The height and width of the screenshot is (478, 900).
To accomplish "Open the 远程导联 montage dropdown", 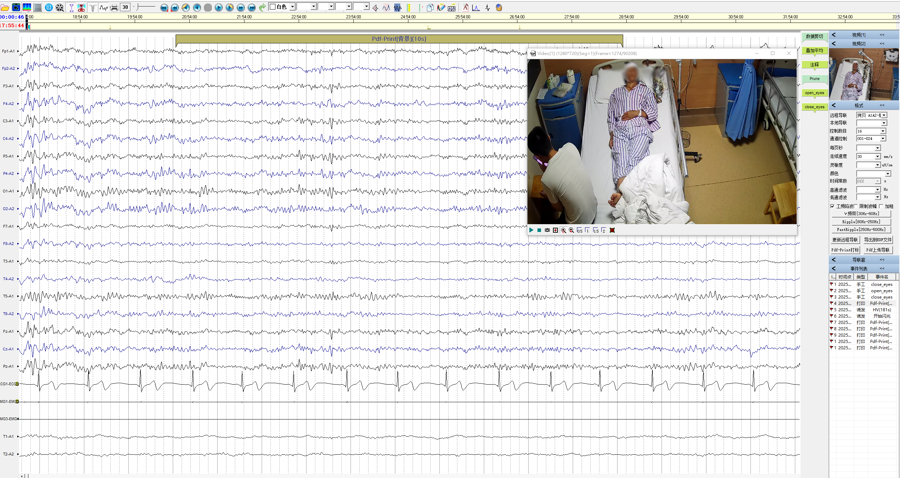I will [x=883, y=116].
